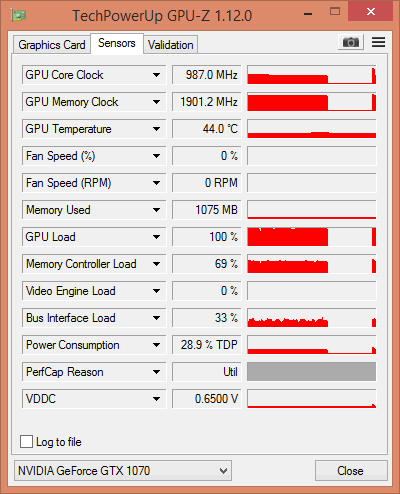This screenshot has height=494, width=400.
Task: Open the Validation tab
Action: pyautogui.click(x=171, y=45)
